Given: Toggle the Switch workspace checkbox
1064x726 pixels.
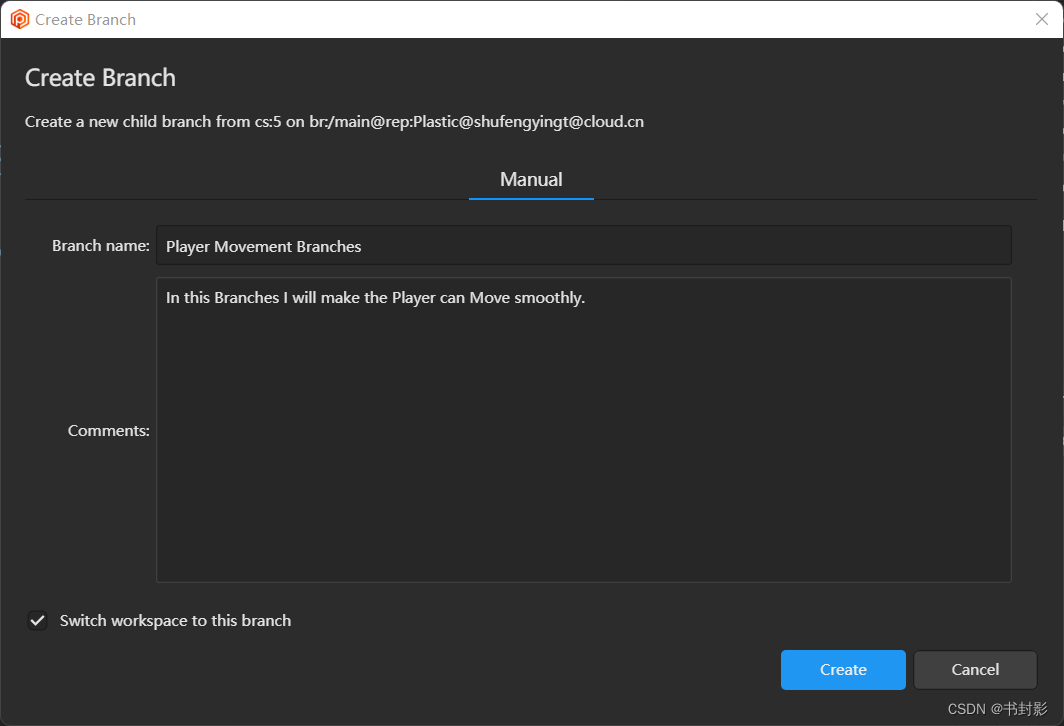Looking at the screenshot, I should tap(37, 621).
